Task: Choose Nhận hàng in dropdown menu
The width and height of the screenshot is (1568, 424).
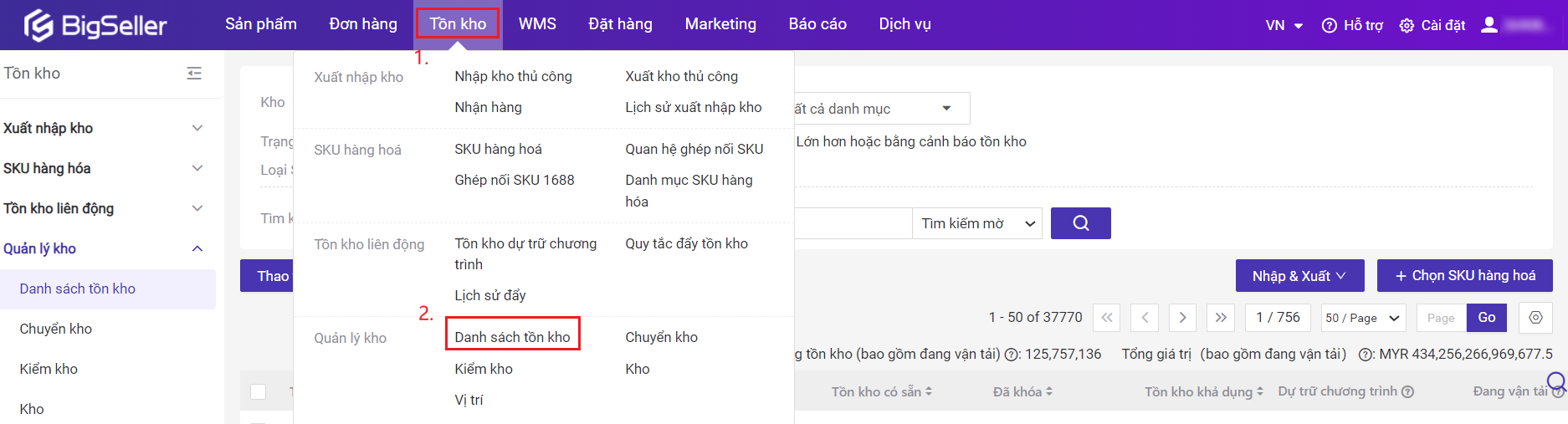Action: click(x=488, y=107)
